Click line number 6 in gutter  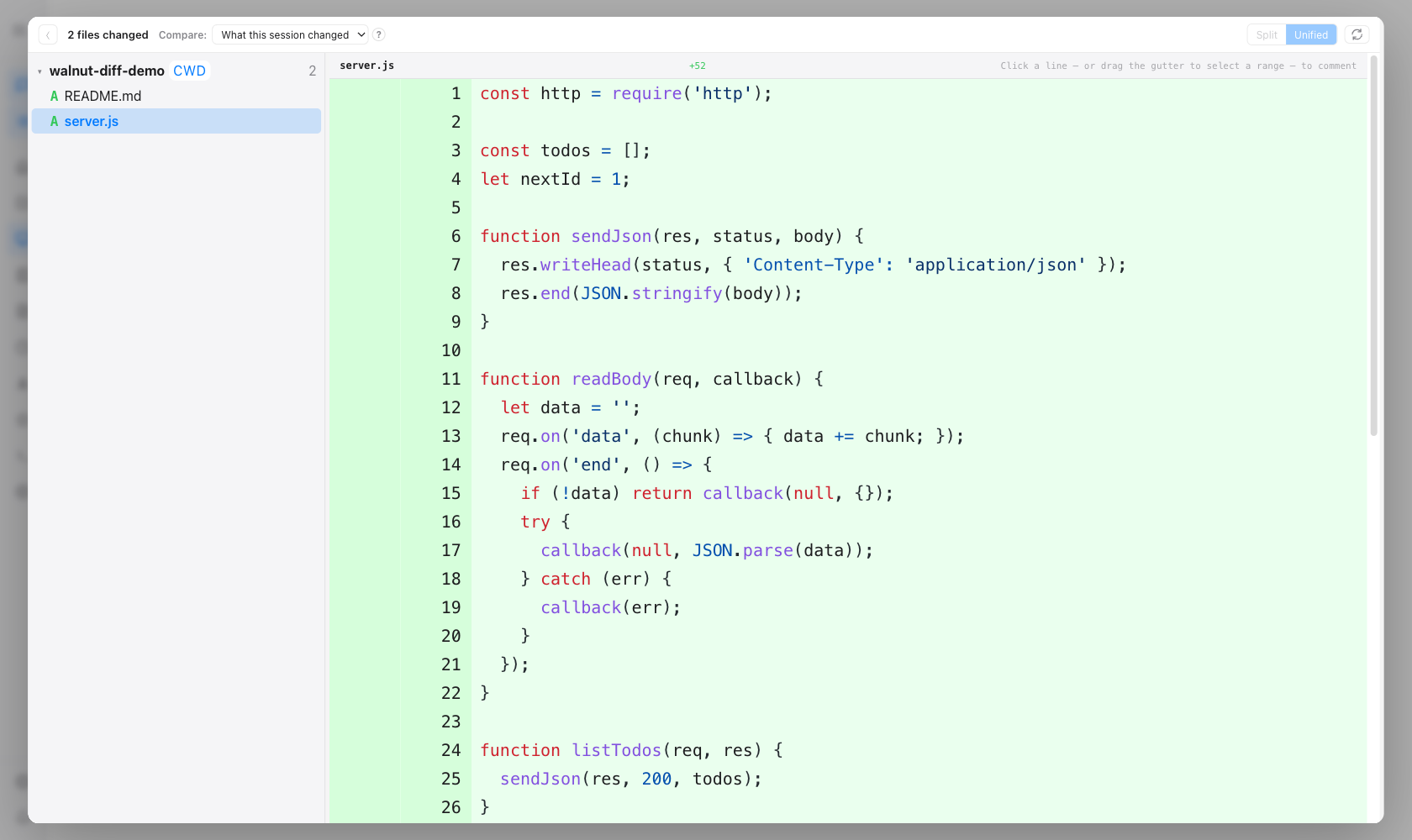[x=456, y=236]
